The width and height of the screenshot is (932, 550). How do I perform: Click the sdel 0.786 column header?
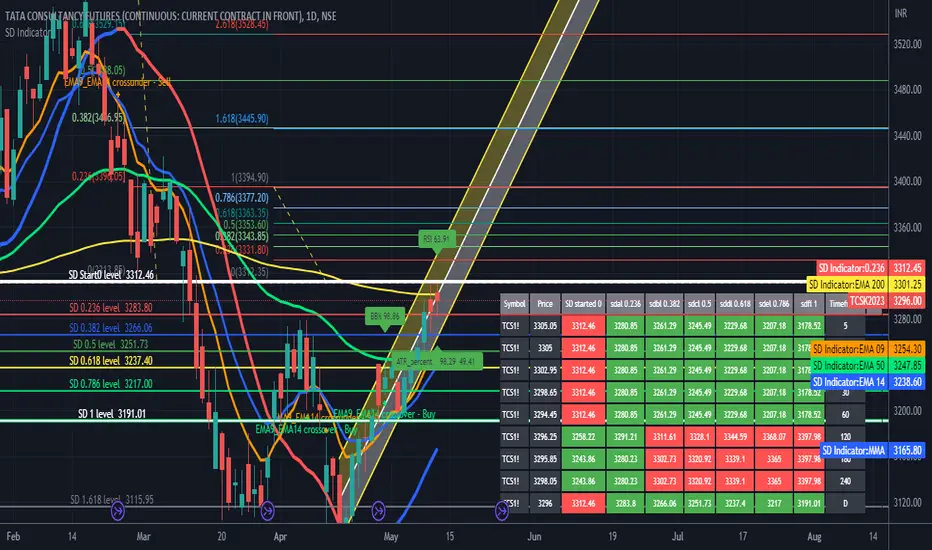tap(774, 304)
